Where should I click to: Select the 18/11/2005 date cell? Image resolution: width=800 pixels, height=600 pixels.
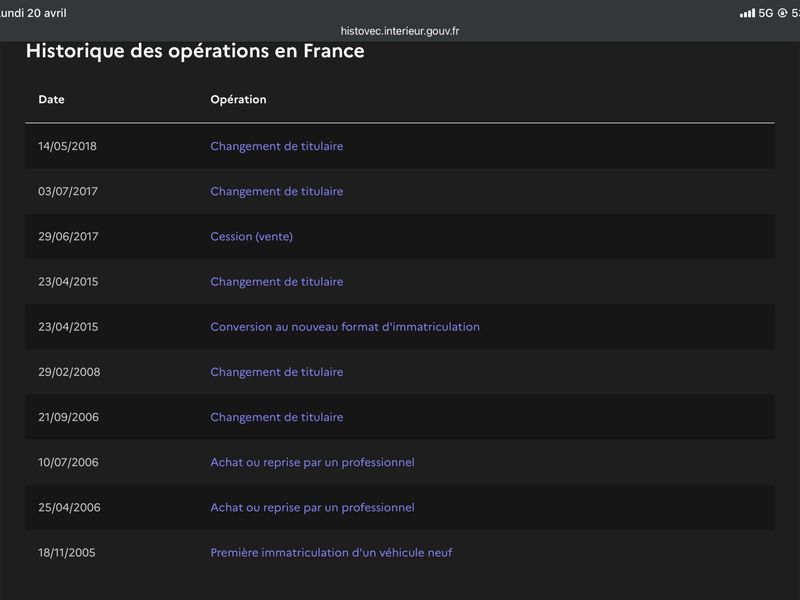click(67, 553)
